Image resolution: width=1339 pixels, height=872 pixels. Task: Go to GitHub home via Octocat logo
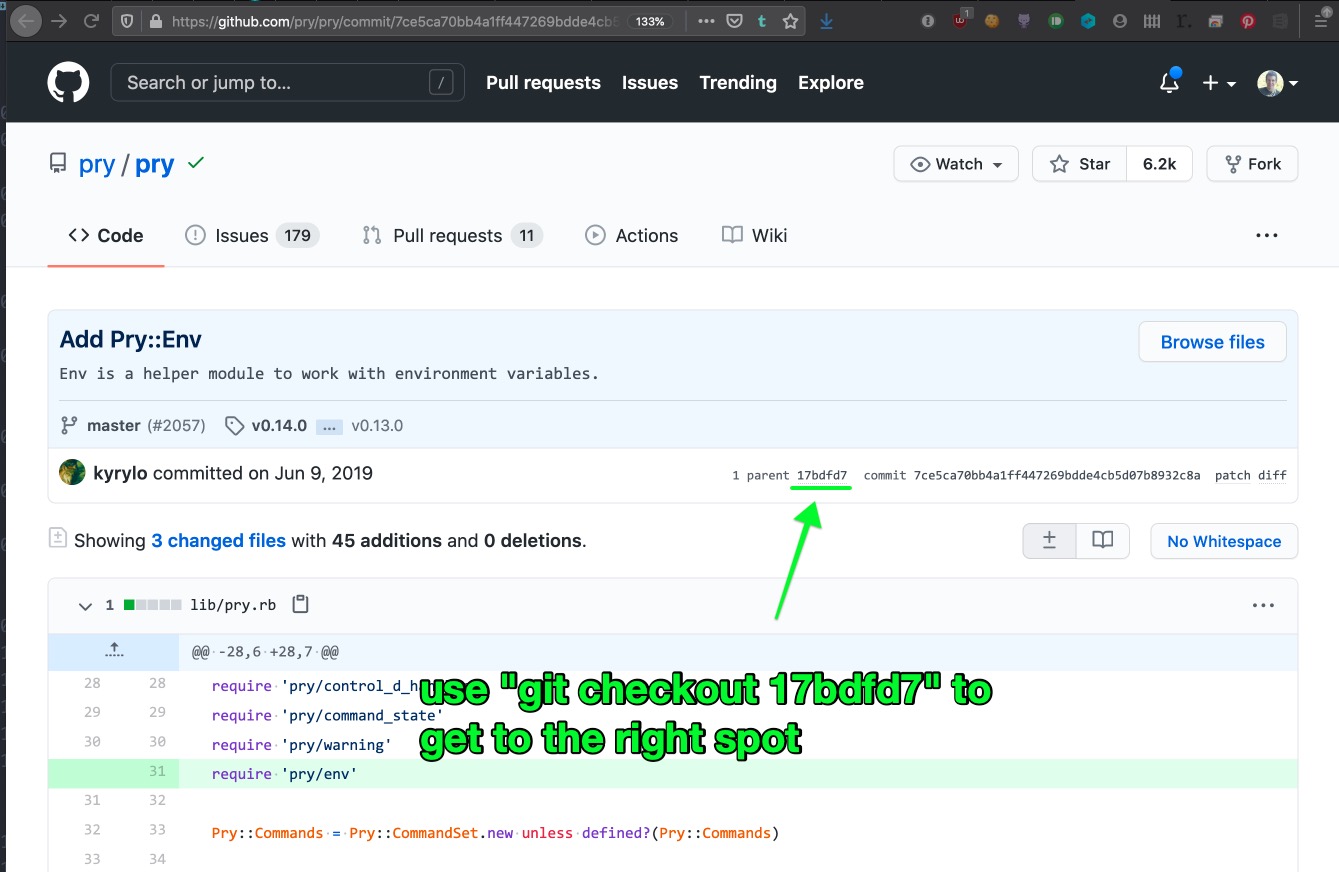[68, 82]
